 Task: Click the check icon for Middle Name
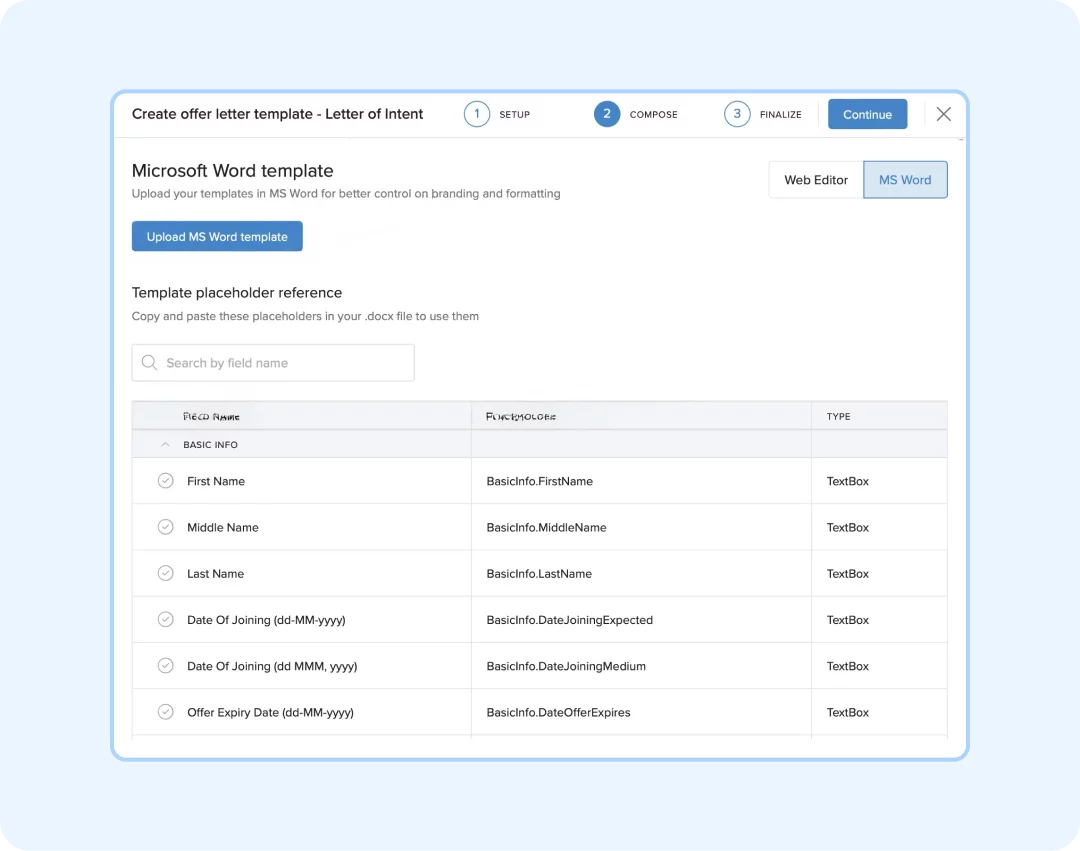[x=165, y=527]
